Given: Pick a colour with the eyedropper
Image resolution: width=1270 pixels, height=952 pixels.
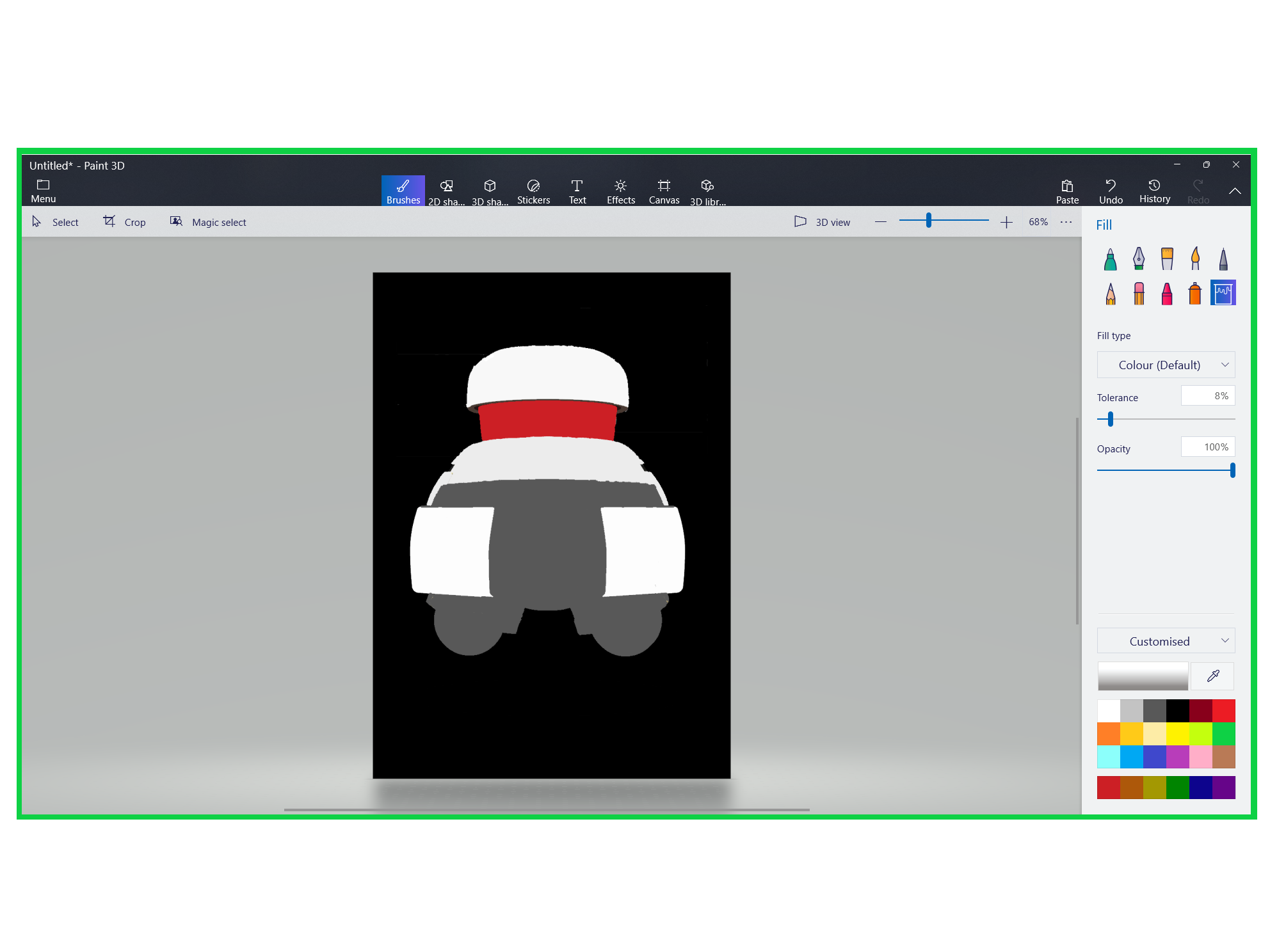Looking at the screenshot, I should tap(1213, 676).
